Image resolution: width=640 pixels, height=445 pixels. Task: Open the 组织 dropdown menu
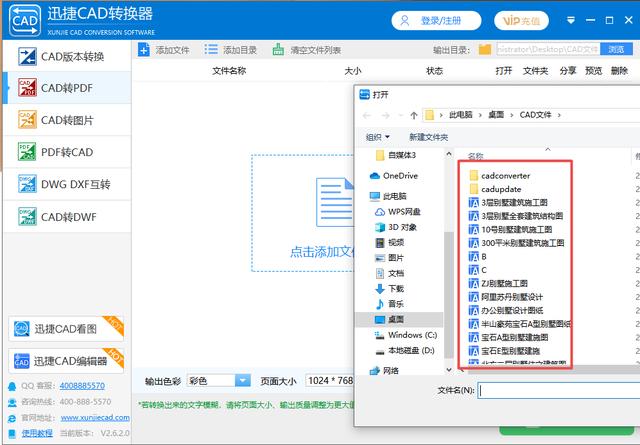[x=378, y=137]
